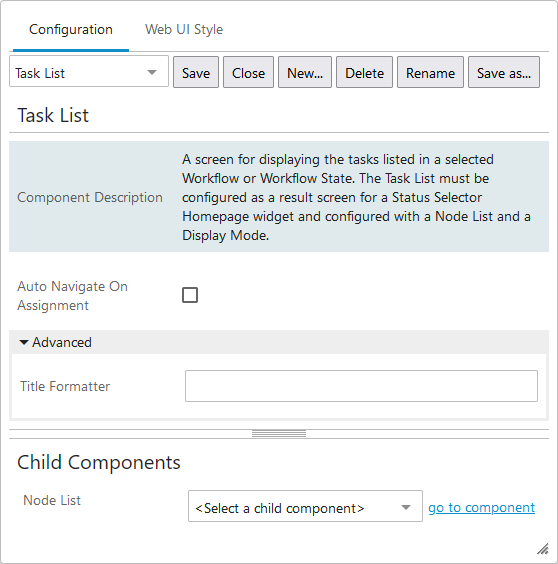Click the resize grip in the bottom corner
558x564 pixels.
(543, 549)
